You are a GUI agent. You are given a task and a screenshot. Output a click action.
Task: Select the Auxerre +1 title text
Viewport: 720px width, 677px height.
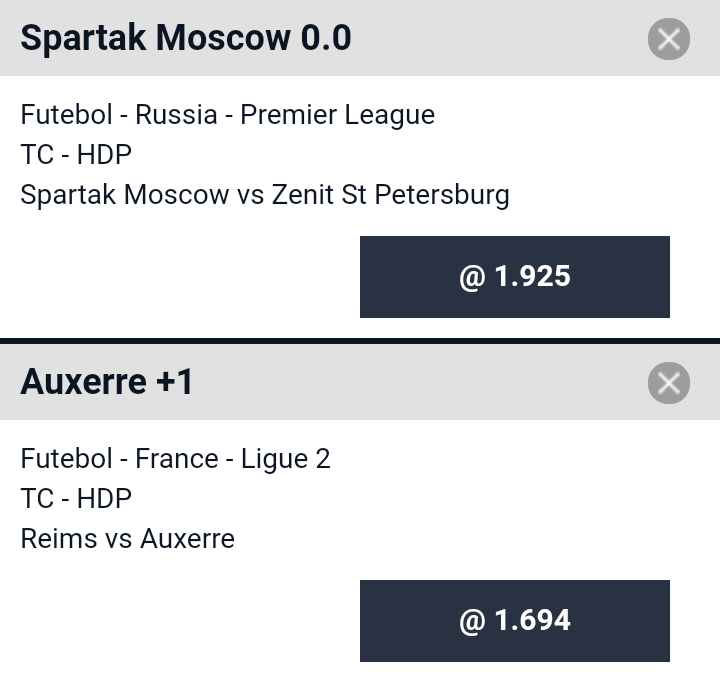pyautogui.click(x=107, y=382)
